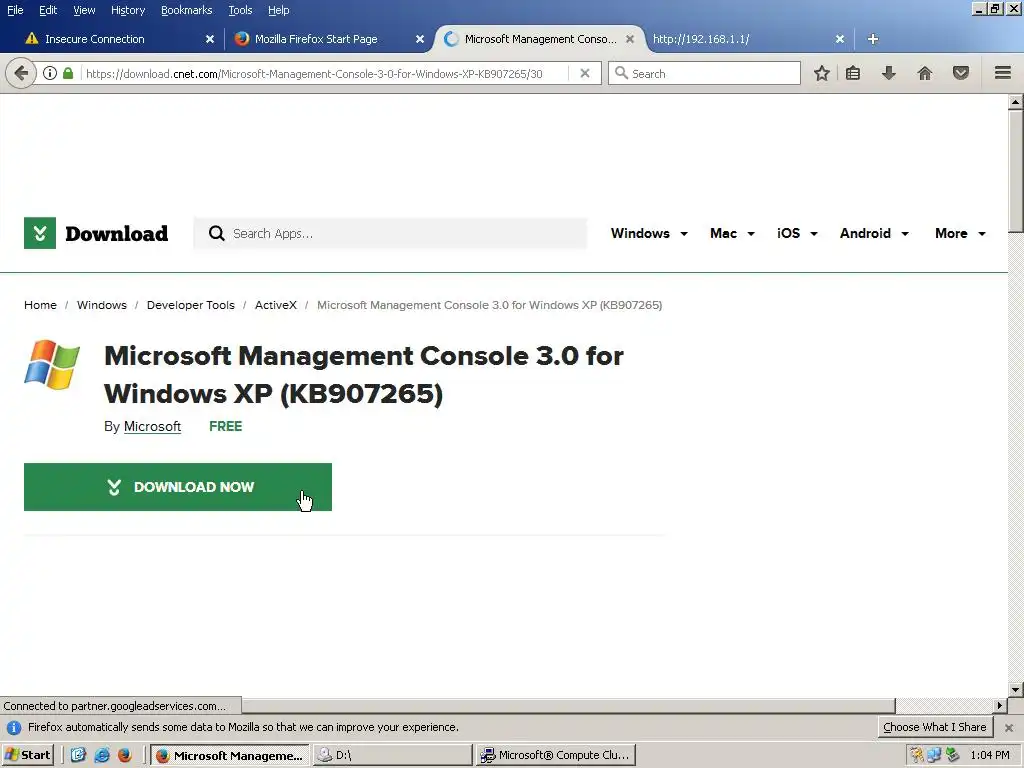Bookmark this page with the star icon

pos(822,73)
